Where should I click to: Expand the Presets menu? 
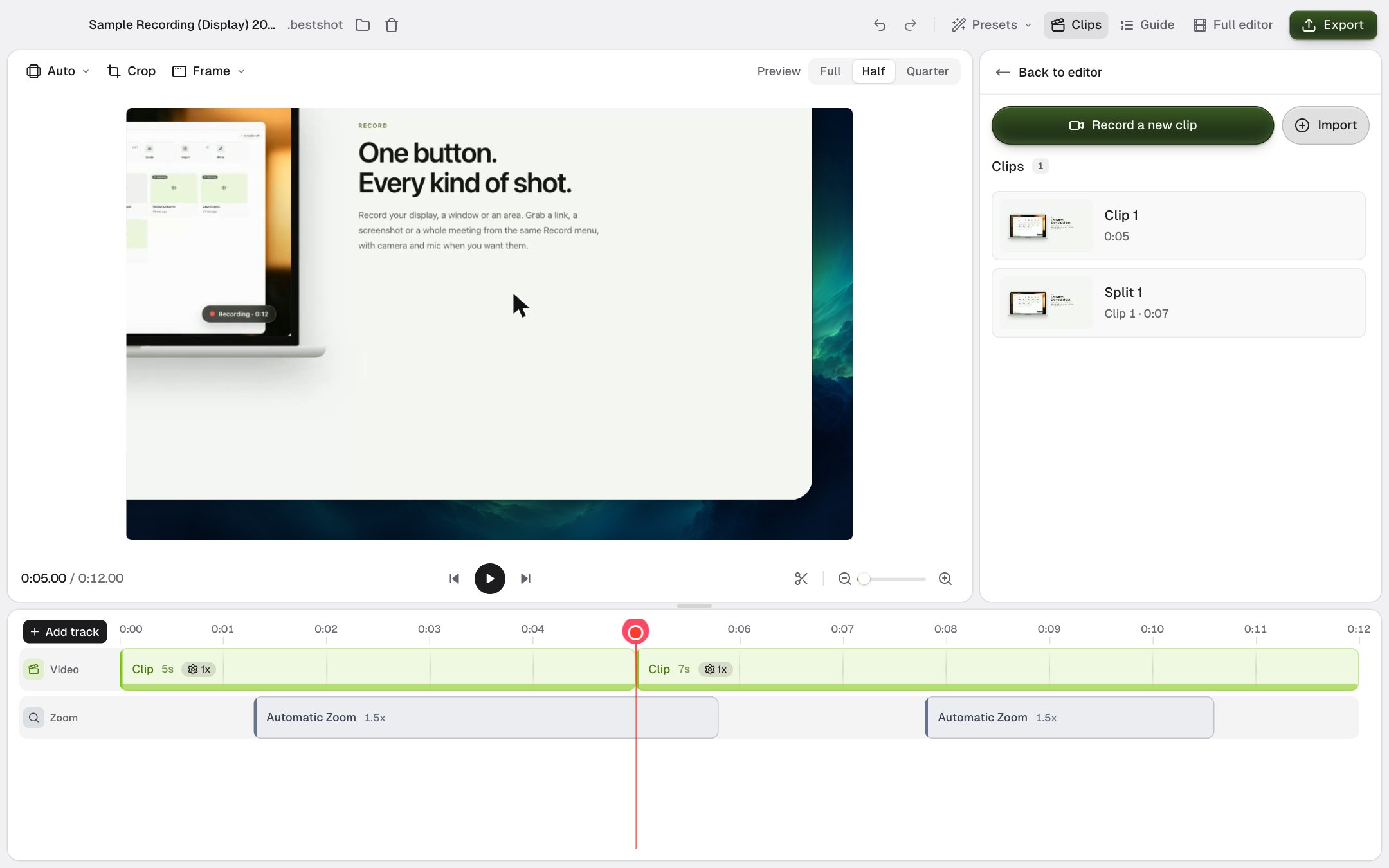992,25
